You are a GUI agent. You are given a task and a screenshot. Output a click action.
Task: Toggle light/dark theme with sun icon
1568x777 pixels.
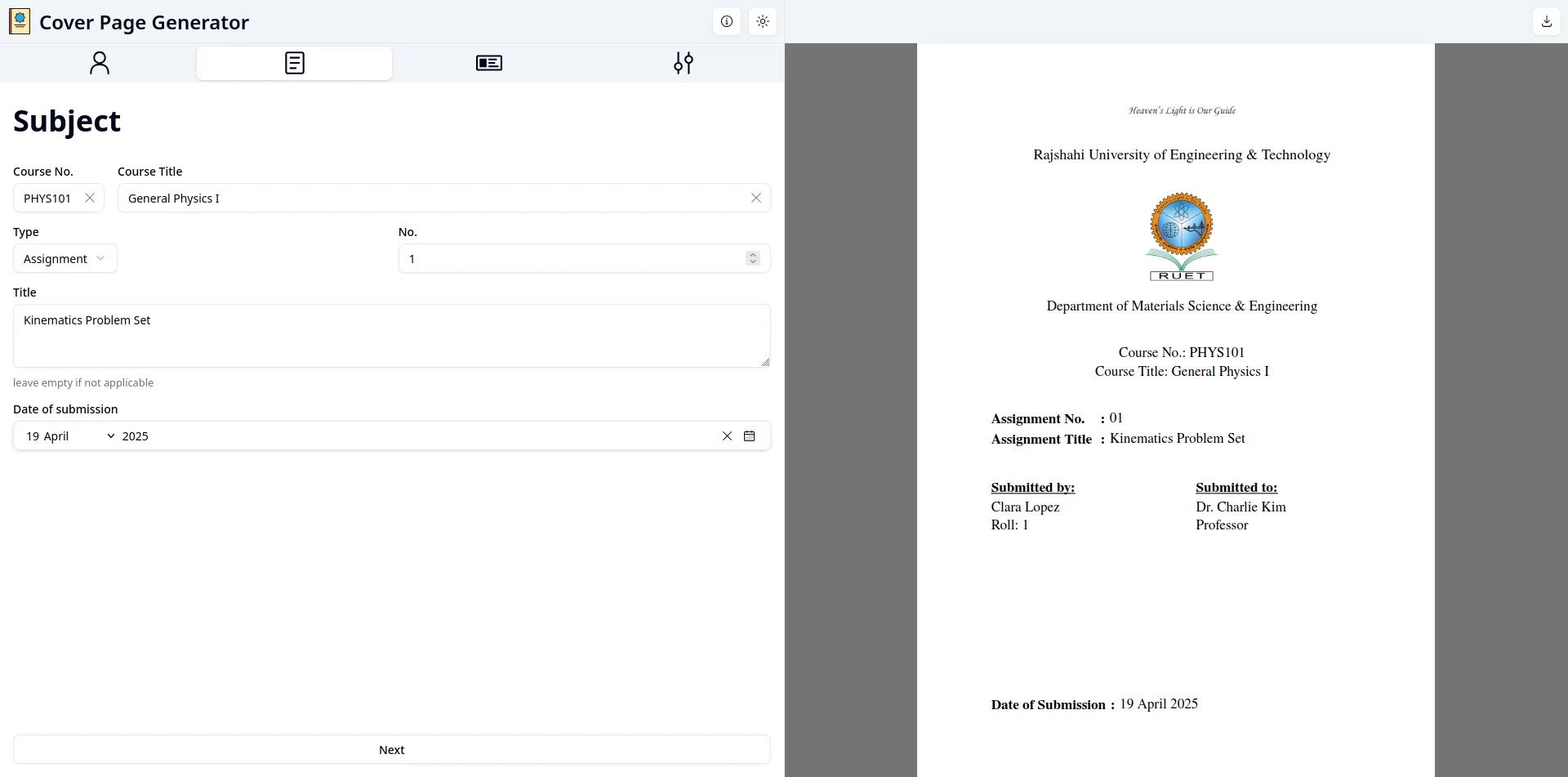pyautogui.click(x=762, y=22)
